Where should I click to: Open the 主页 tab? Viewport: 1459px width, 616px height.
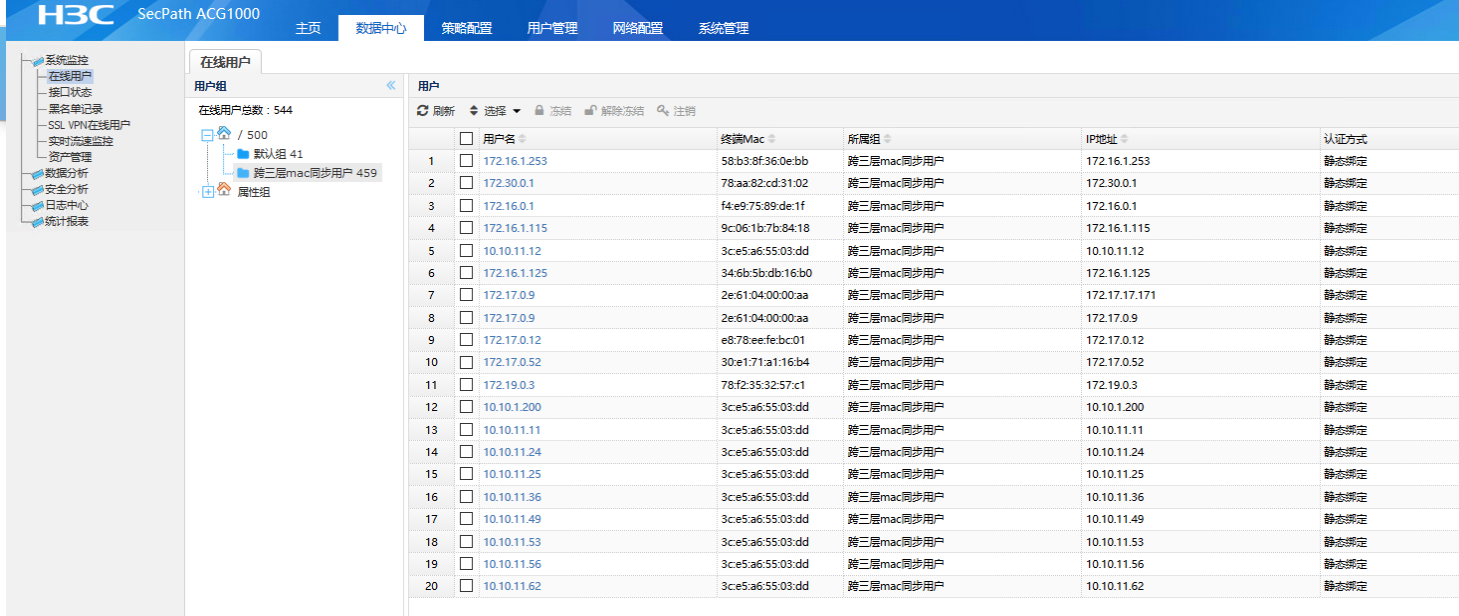coord(308,28)
